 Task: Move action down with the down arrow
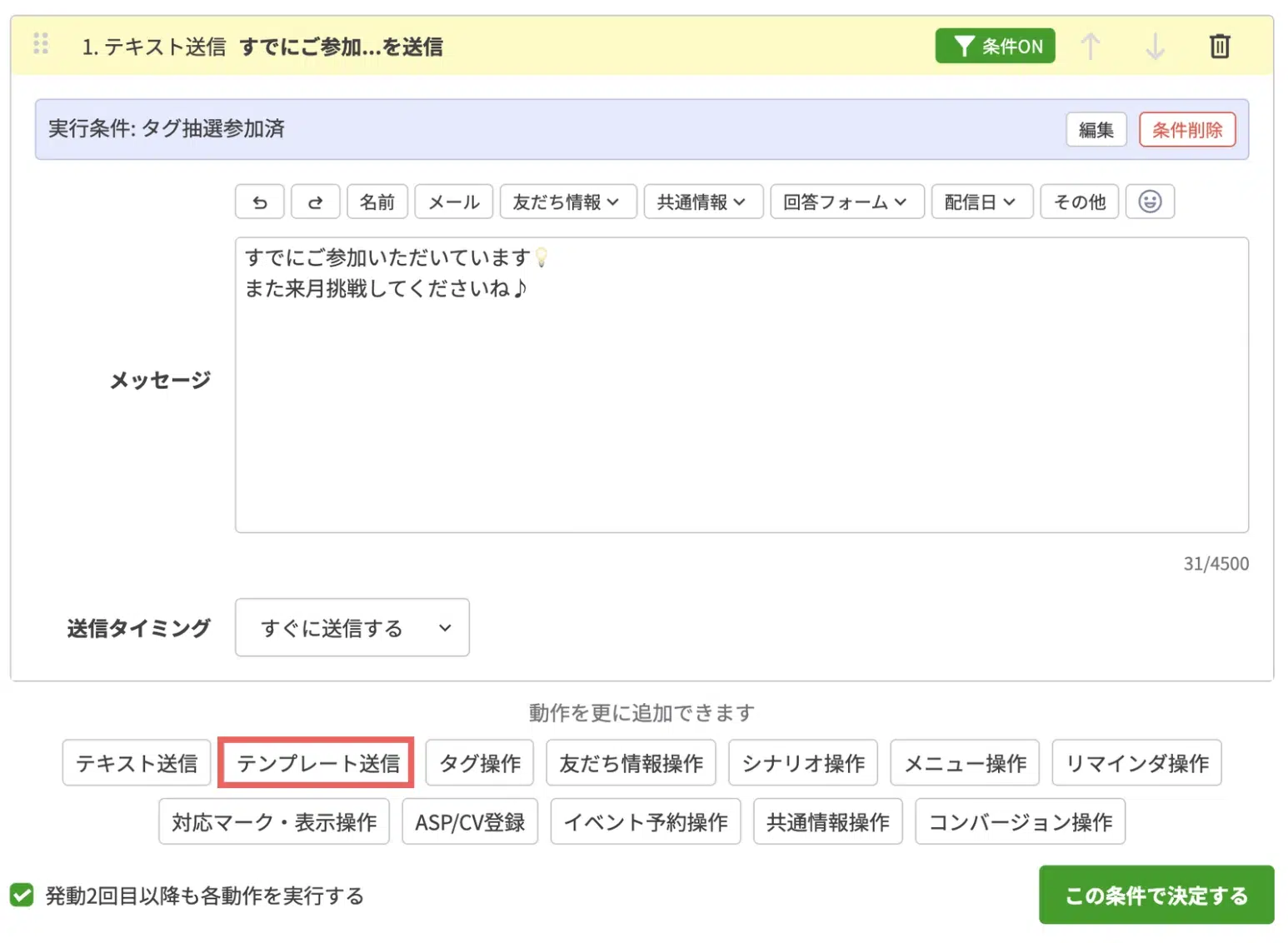coord(1155,46)
